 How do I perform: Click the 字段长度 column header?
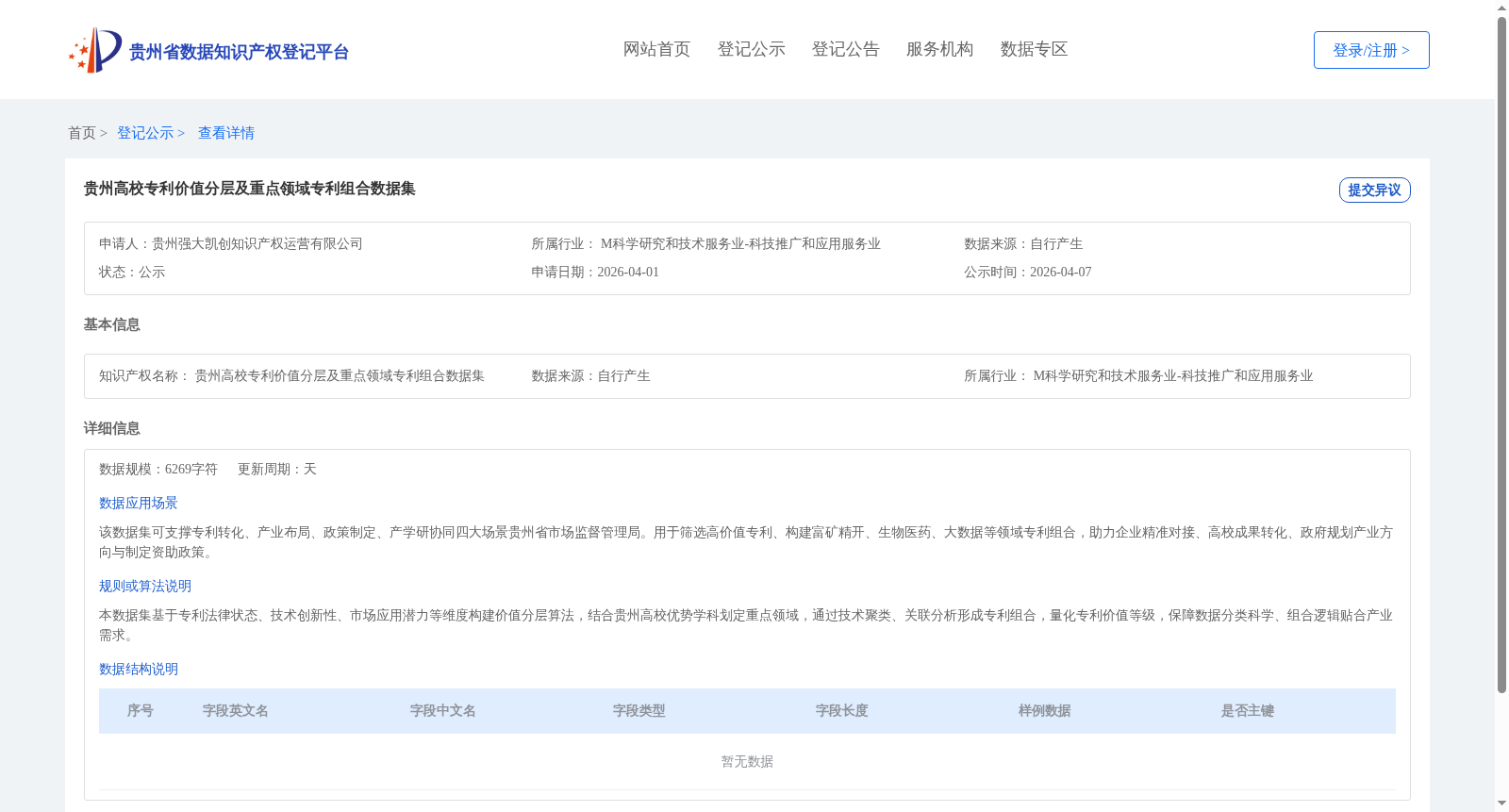click(x=842, y=711)
